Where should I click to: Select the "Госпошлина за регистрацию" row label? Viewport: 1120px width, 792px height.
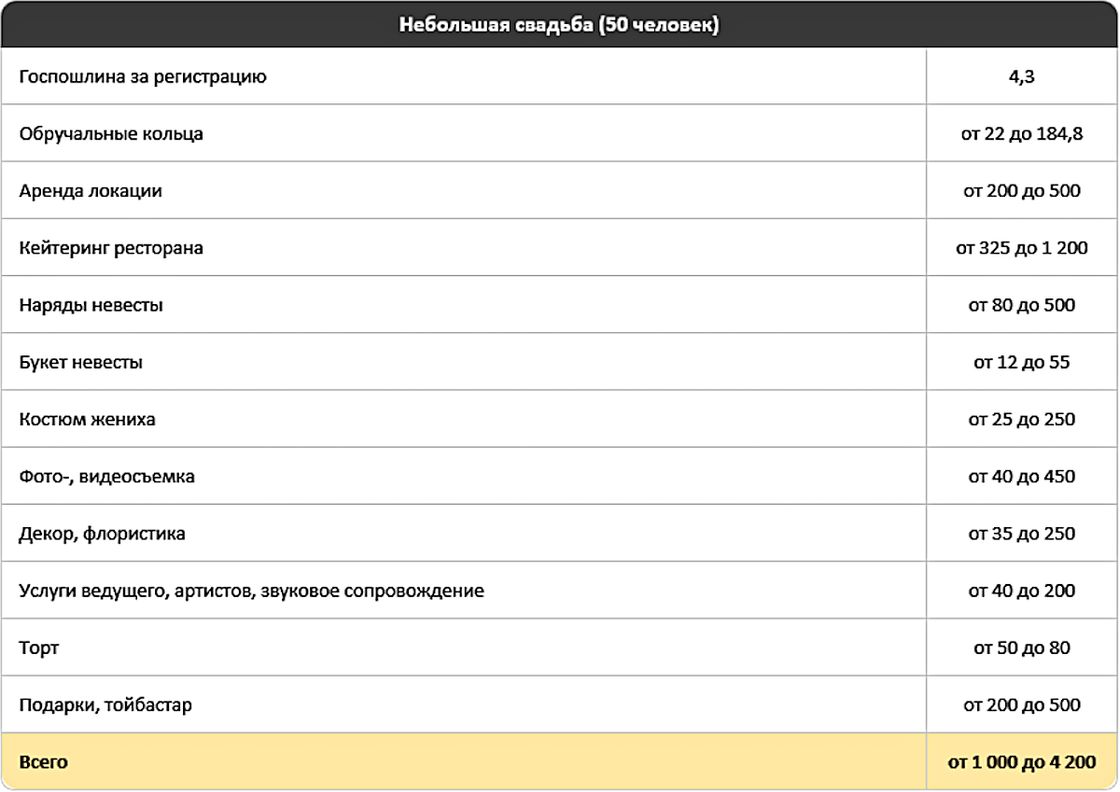[143, 76]
